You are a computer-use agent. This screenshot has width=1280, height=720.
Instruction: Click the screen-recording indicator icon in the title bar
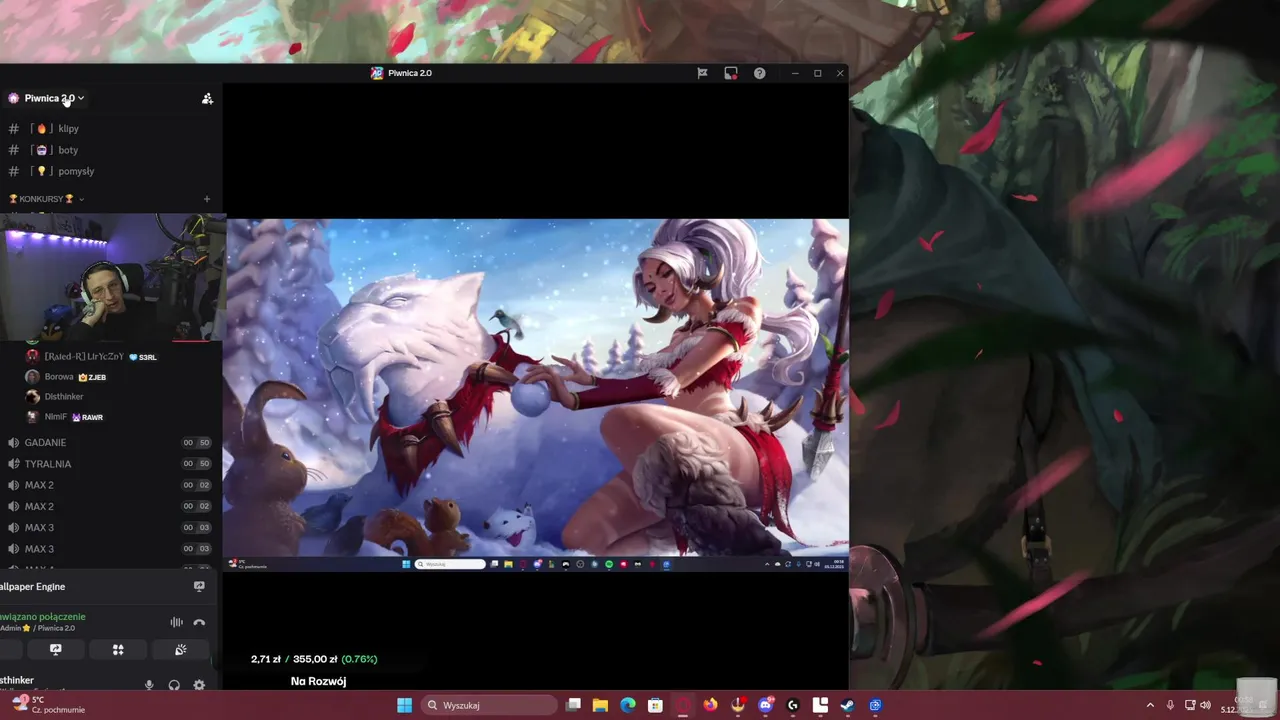pos(731,73)
